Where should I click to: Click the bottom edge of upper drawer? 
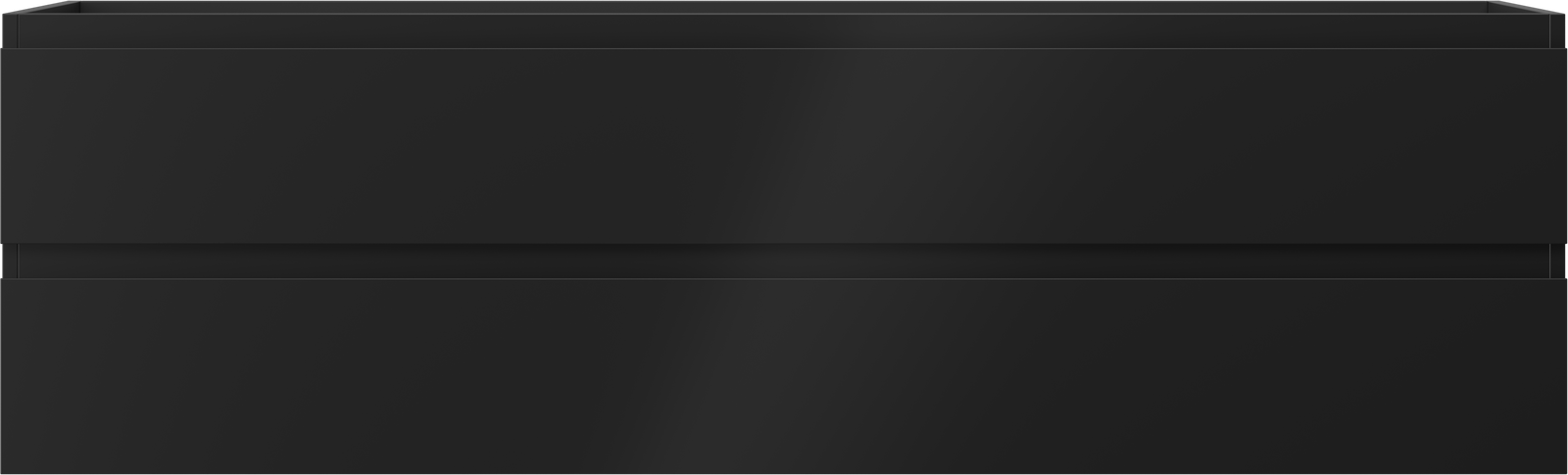click(784, 241)
